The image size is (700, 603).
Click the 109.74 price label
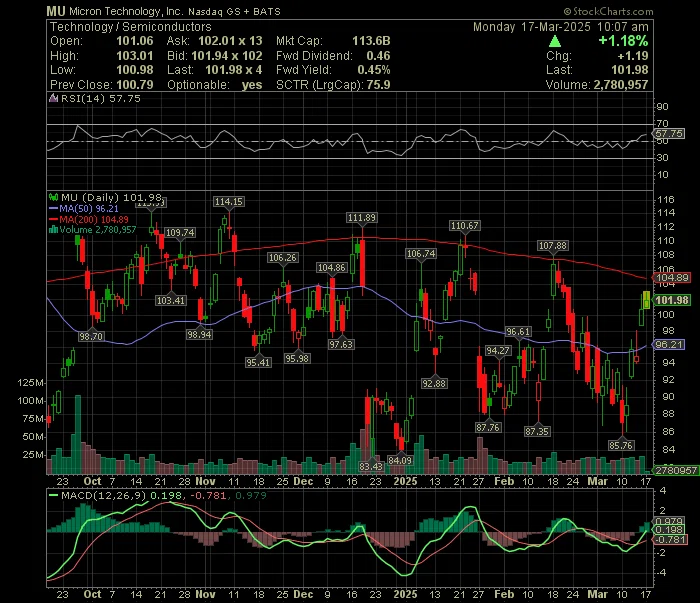180,233
